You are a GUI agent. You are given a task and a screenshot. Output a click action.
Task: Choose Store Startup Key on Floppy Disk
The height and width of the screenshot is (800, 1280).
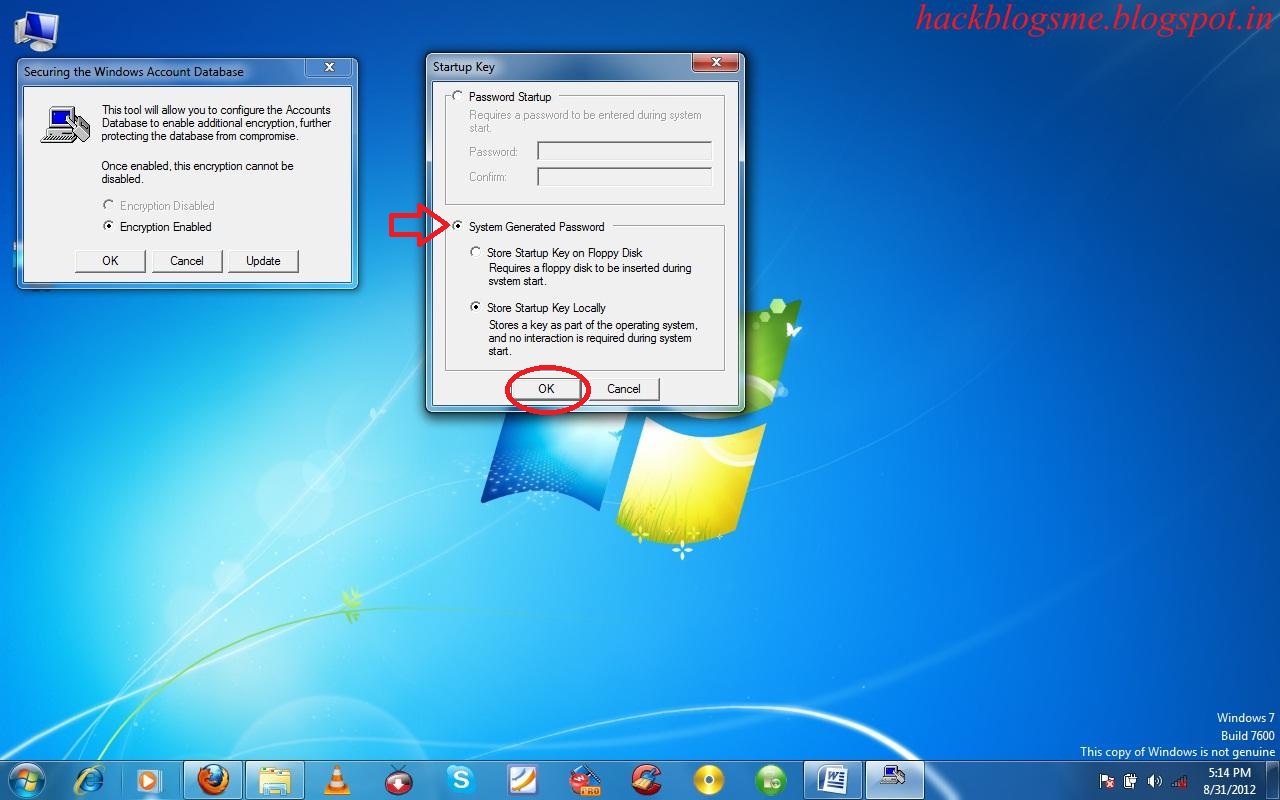pos(476,253)
